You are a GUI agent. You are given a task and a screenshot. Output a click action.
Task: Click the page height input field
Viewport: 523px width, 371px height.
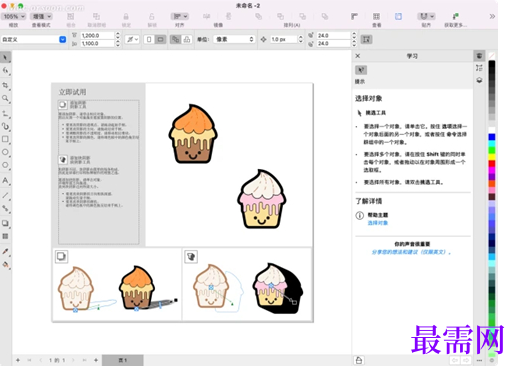97,43
